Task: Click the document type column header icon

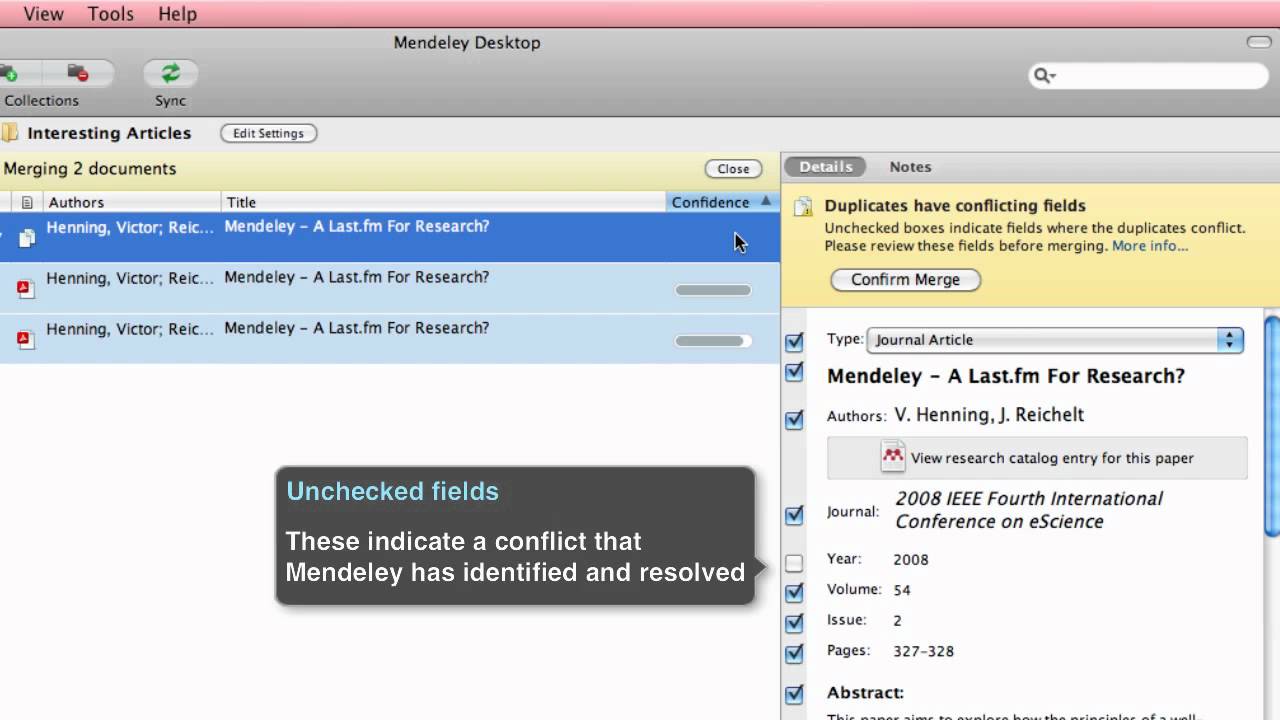Action: click(27, 202)
